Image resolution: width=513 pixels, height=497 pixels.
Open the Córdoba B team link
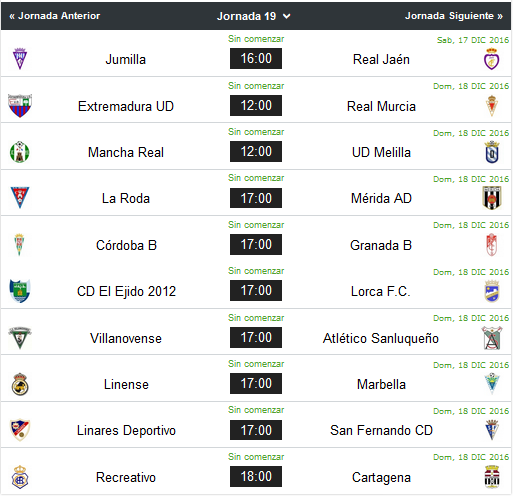(x=126, y=245)
